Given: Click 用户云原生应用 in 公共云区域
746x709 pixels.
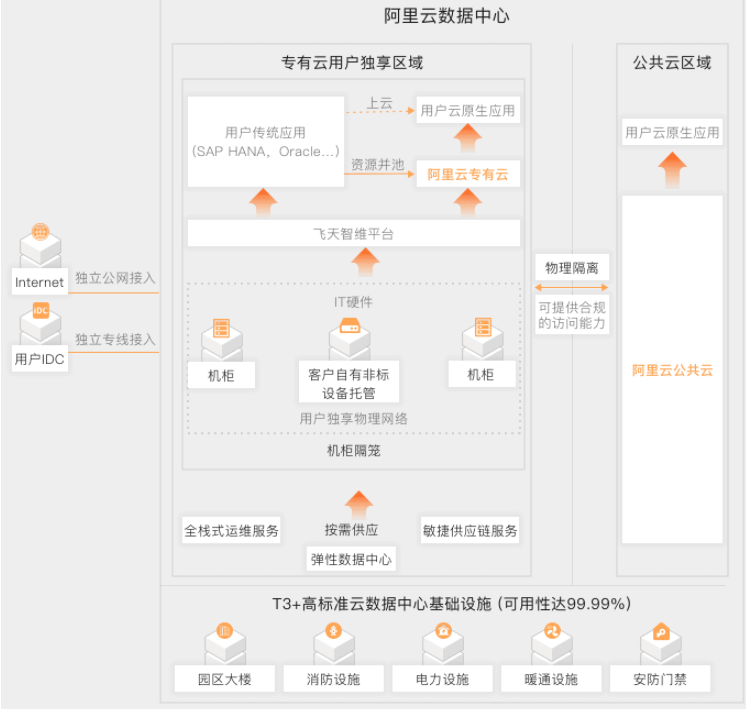Looking at the screenshot, I should click(672, 132).
